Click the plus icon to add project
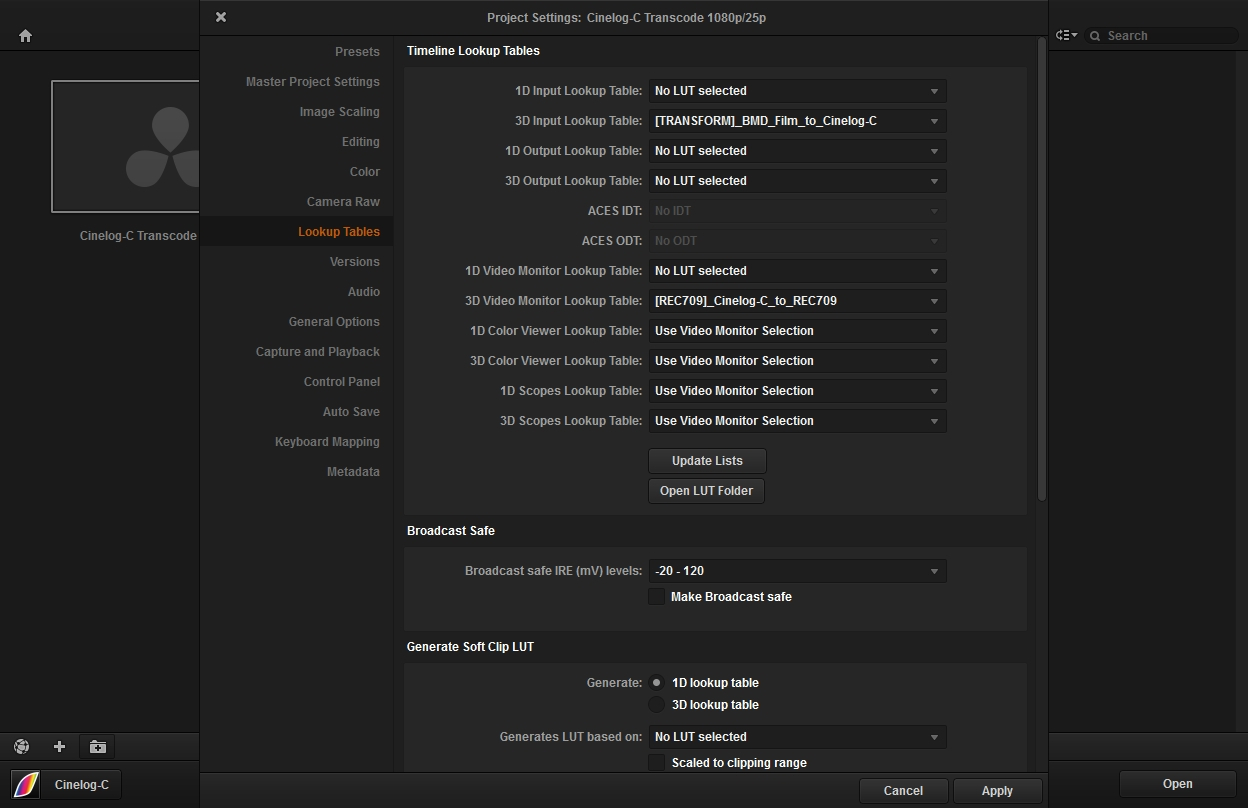 [59, 746]
